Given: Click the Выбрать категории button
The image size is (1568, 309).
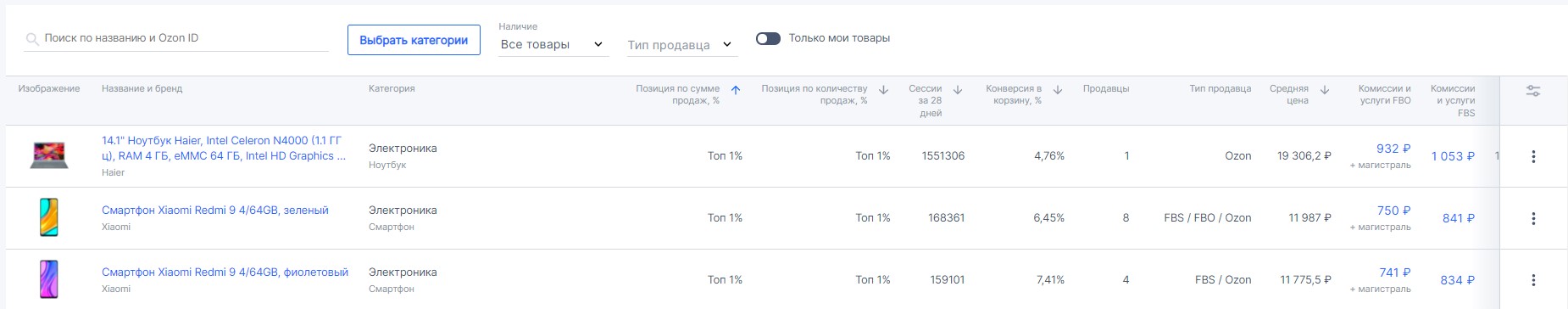Looking at the screenshot, I should (x=414, y=40).
